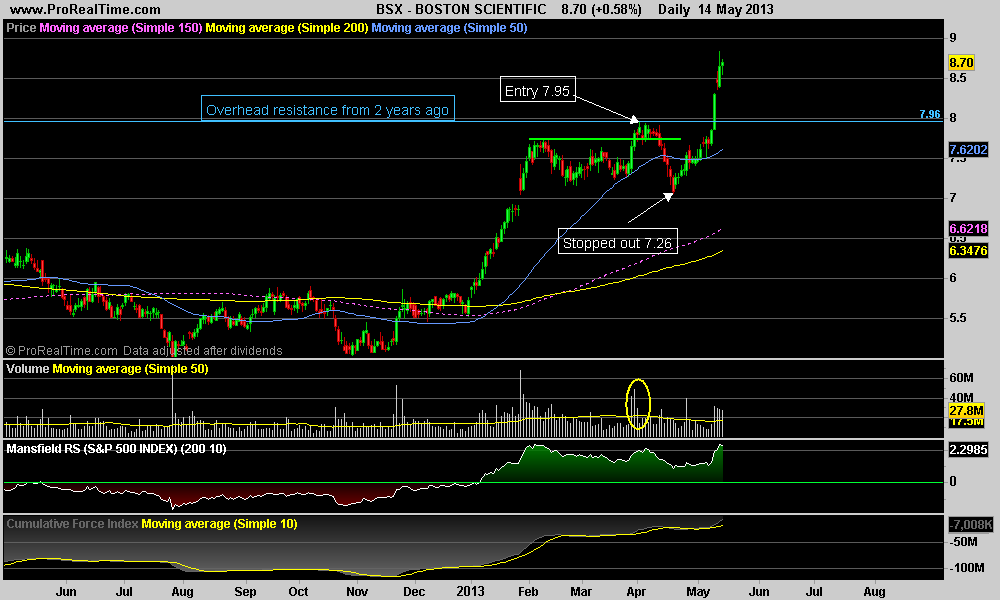Image resolution: width=1000 pixels, height=600 pixels.
Task: Select the price panel's Moving average (Simple 50)
Action: [x=450, y=28]
